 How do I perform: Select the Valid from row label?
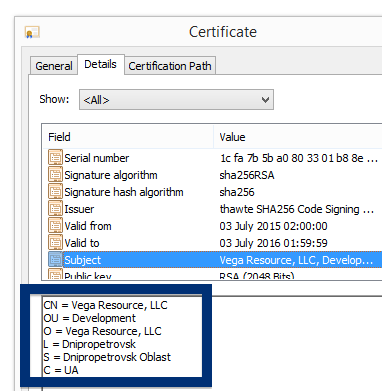[88, 226]
